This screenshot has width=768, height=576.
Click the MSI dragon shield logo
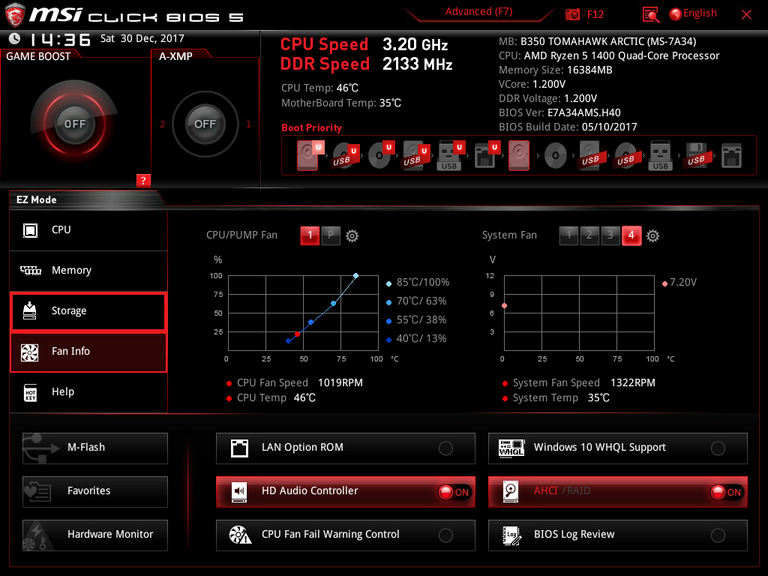(15, 15)
